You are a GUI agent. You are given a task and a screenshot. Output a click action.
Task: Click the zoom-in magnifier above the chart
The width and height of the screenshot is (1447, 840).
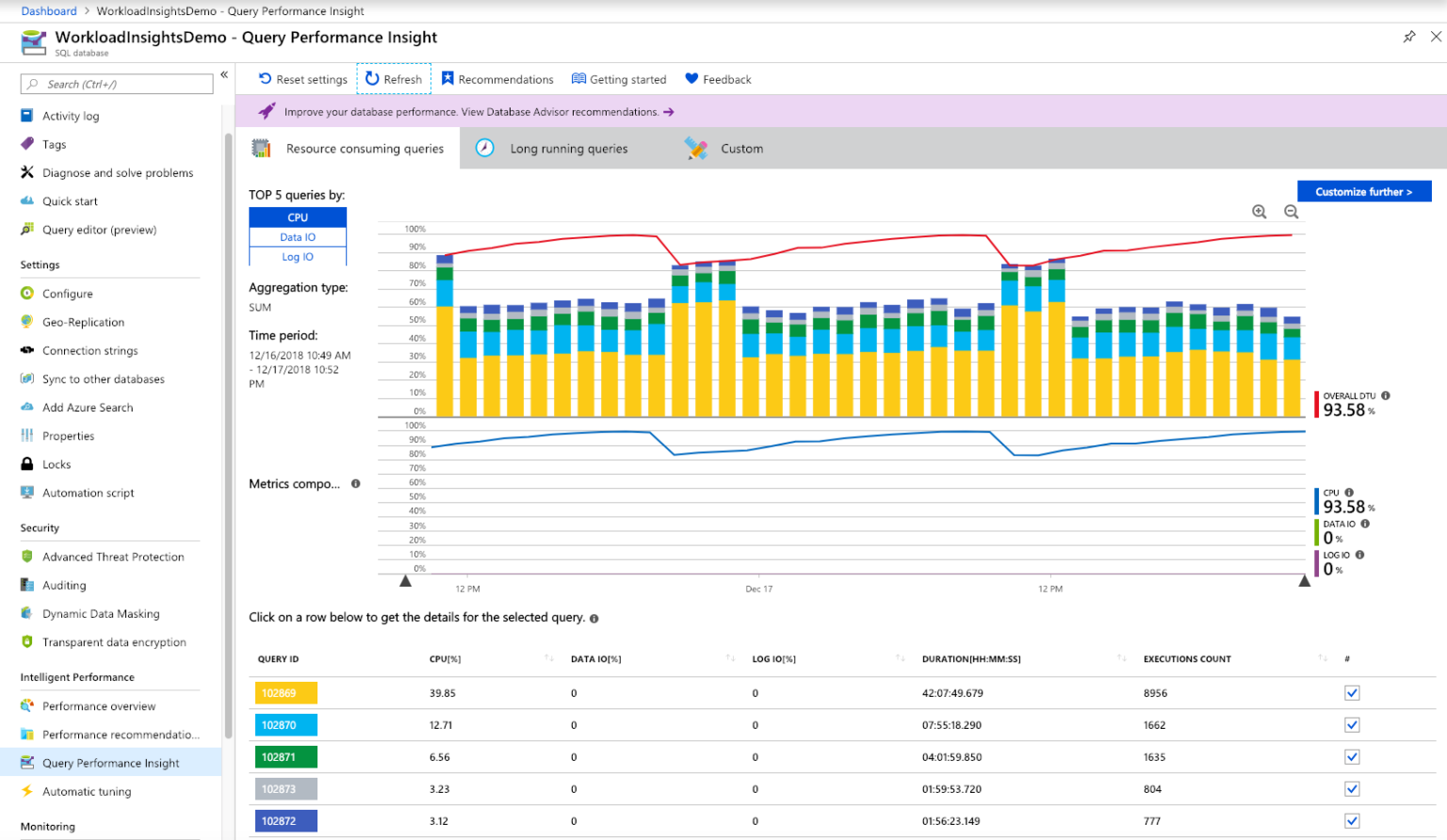click(1260, 211)
